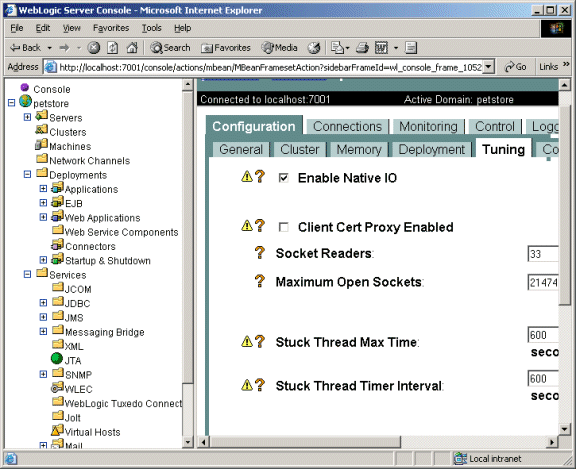Open the Memory sub-tab
The height and width of the screenshot is (469, 576).
pyautogui.click(x=359, y=149)
